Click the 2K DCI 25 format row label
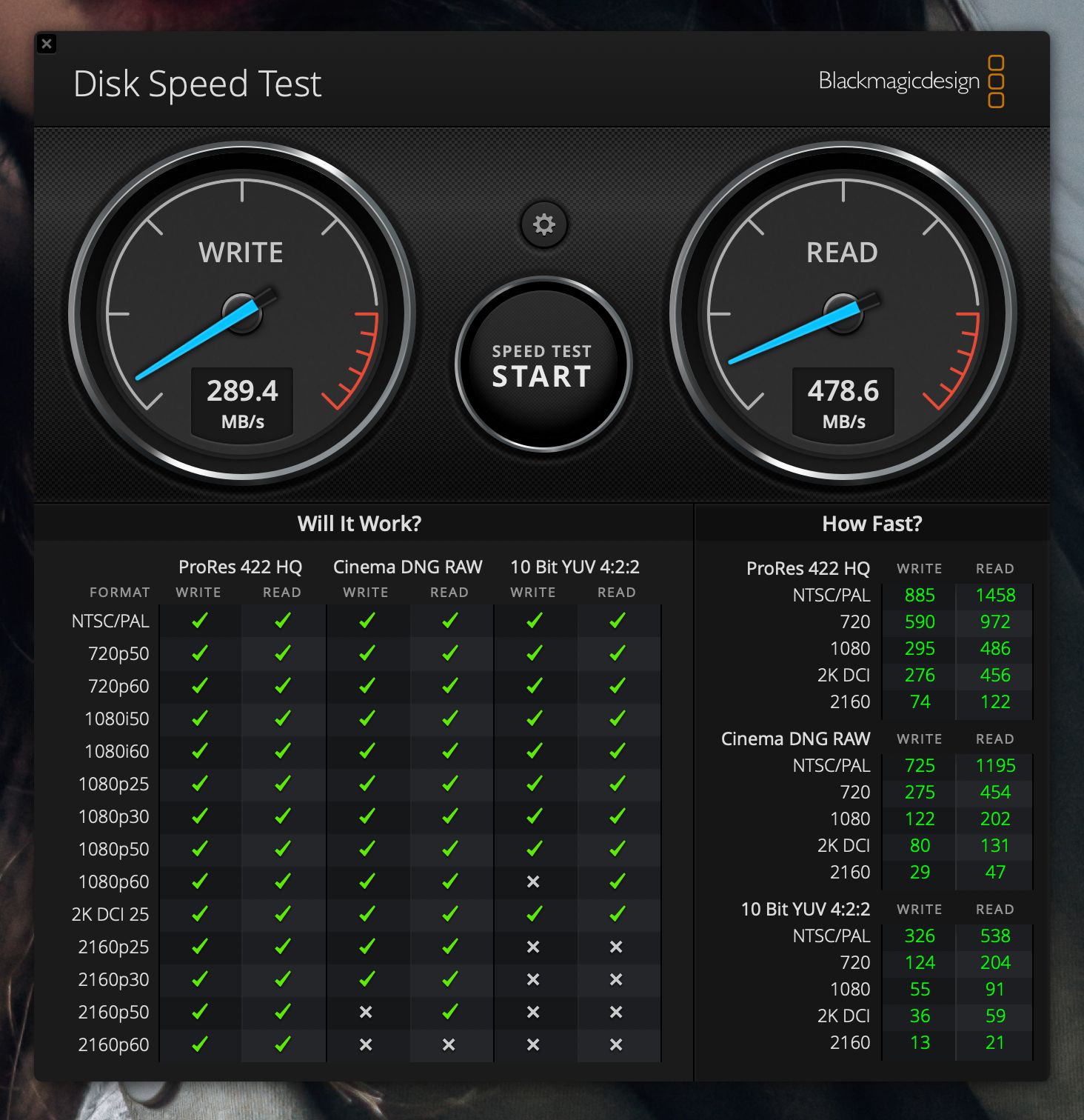 pyautogui.click(x=110, y=914)
